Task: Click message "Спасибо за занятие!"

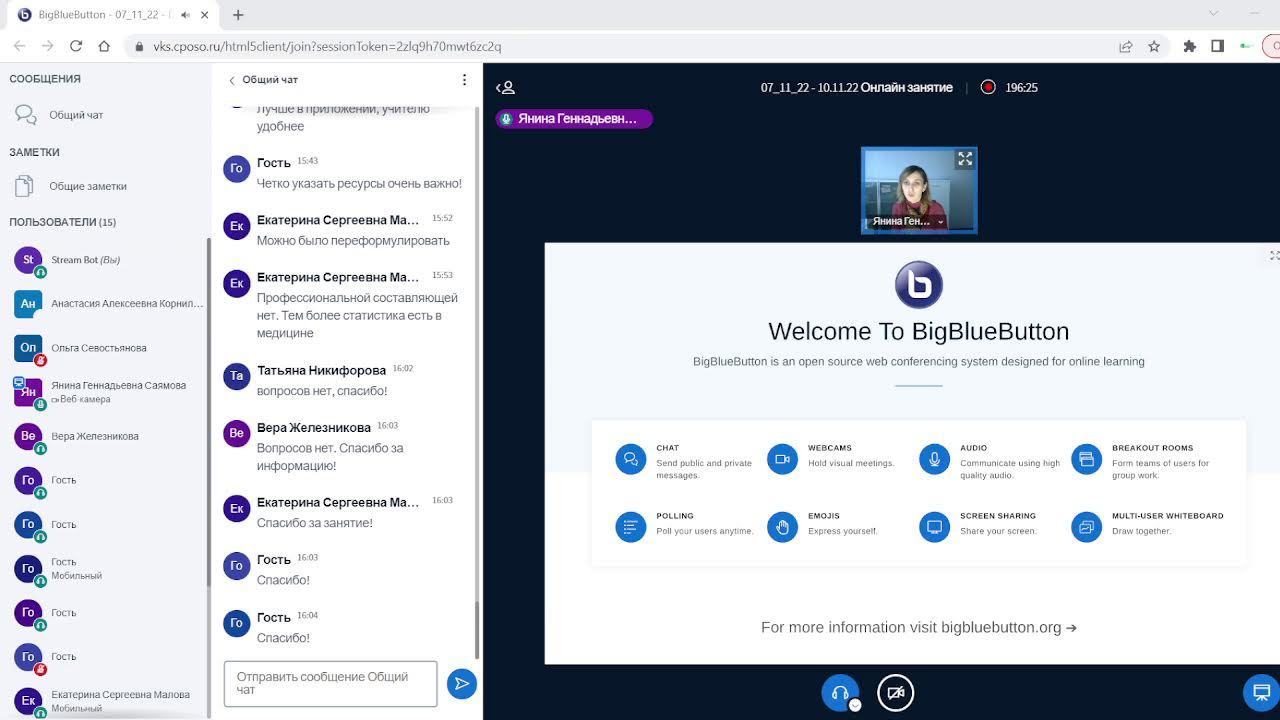Action: coord(315,523)
